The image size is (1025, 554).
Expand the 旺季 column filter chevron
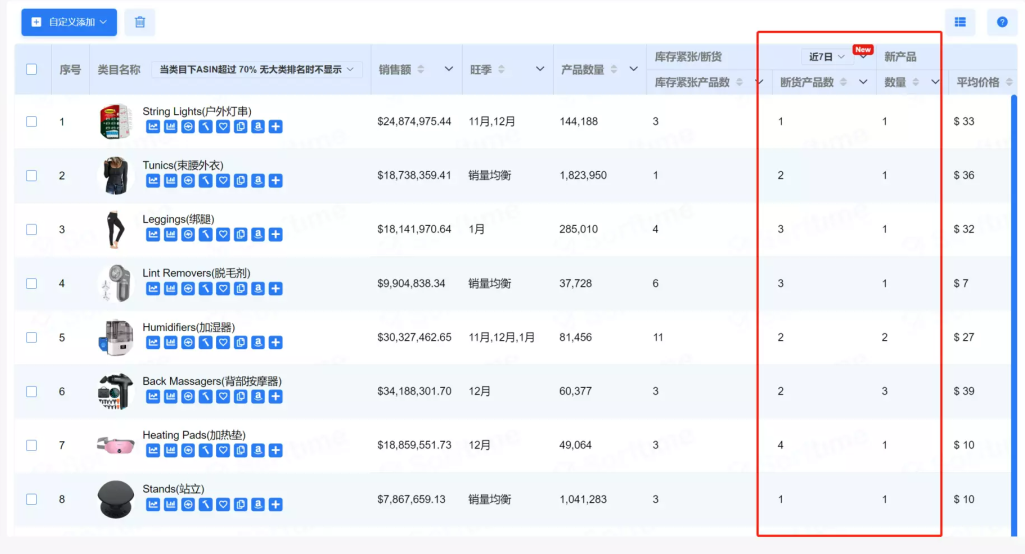click(x=540, y=70)
